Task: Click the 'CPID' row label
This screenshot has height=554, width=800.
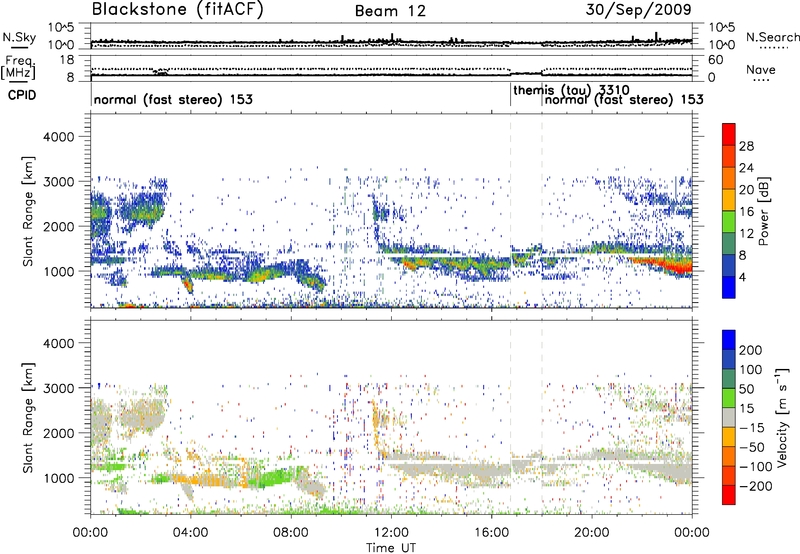Action: [22, 95]
